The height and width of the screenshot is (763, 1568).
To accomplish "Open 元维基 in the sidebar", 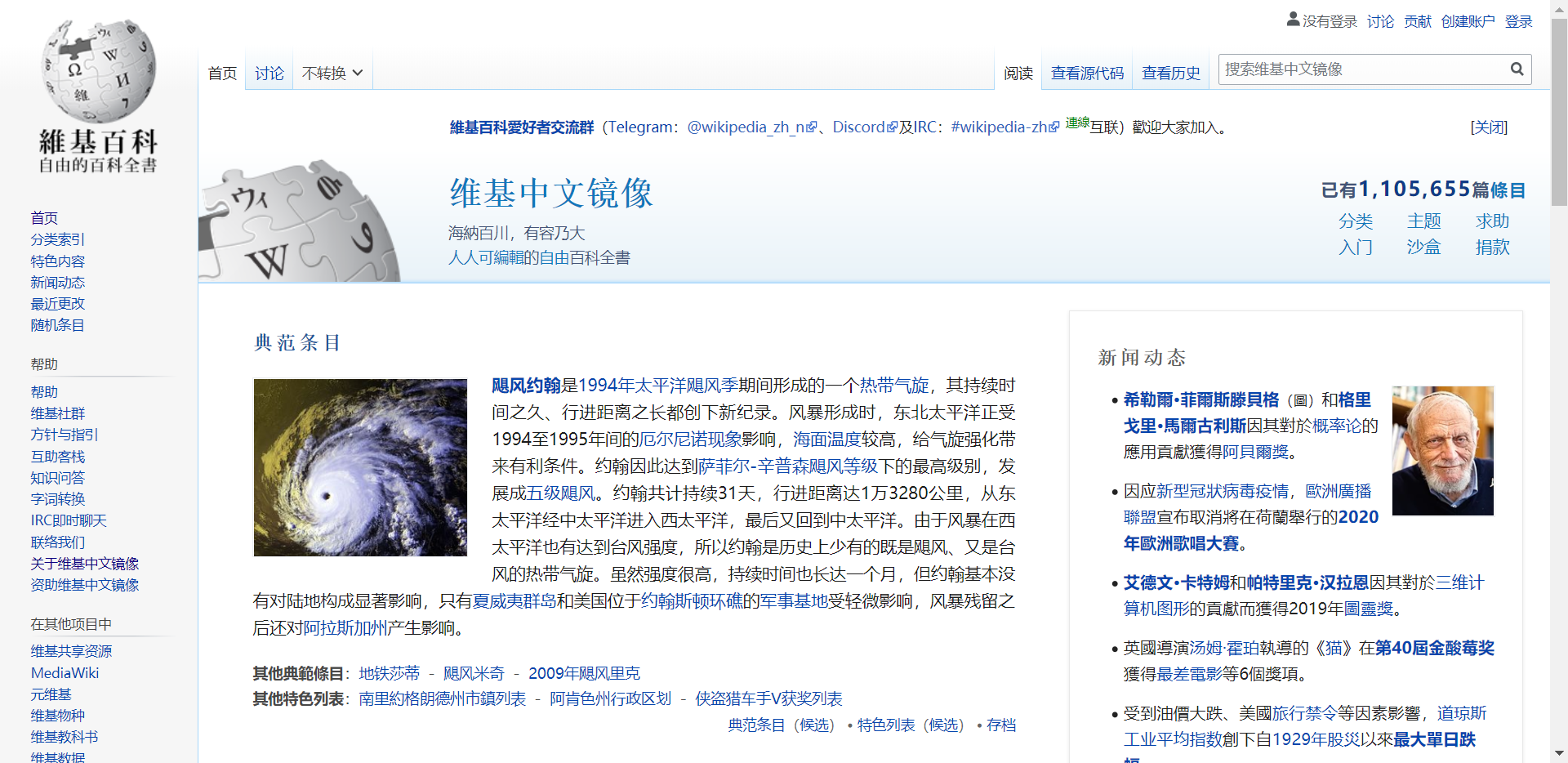I will pyautogui.click(x=51, y=694).
